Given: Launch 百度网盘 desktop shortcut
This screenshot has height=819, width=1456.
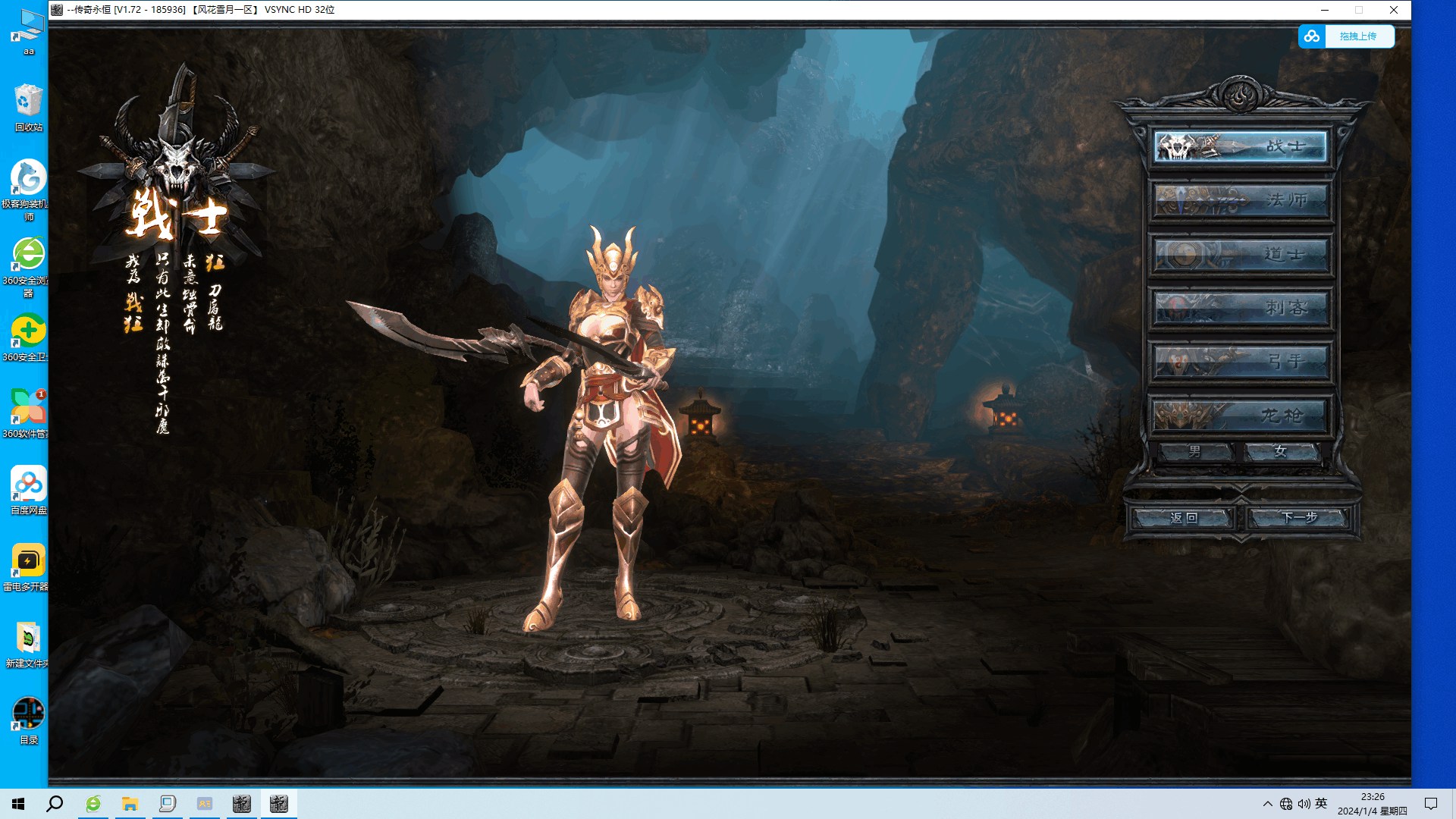Looking at the screenshot, I should click(28, 491).
